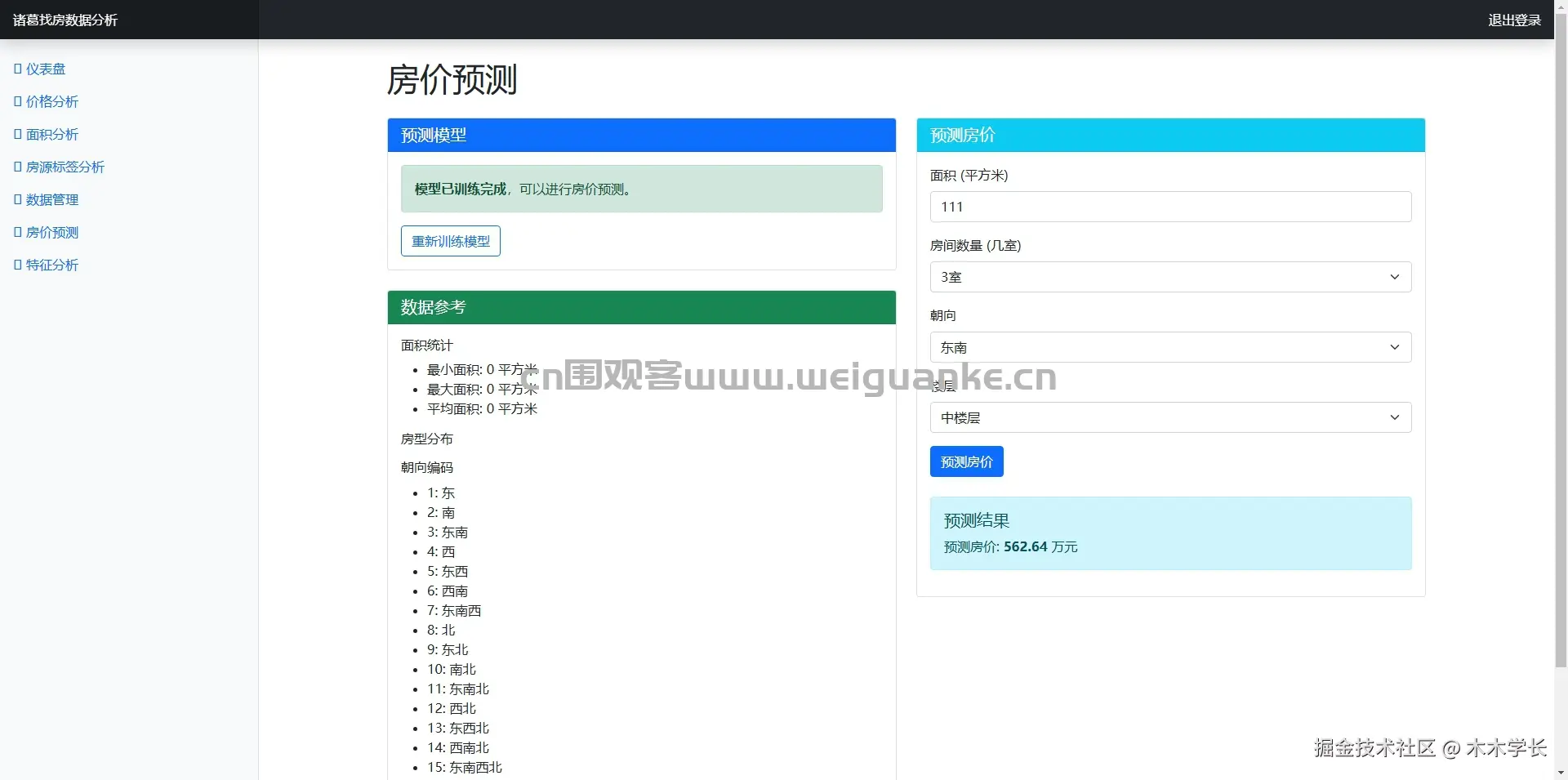Click the 房价预测 sidebar icon
The height and width of the screenshot is (780, 1568).
point(18,232)
